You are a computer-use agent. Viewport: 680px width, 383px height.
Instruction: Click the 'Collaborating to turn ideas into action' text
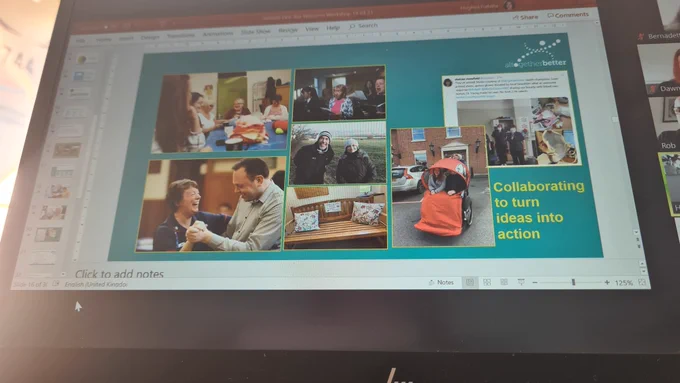[539, 210]
